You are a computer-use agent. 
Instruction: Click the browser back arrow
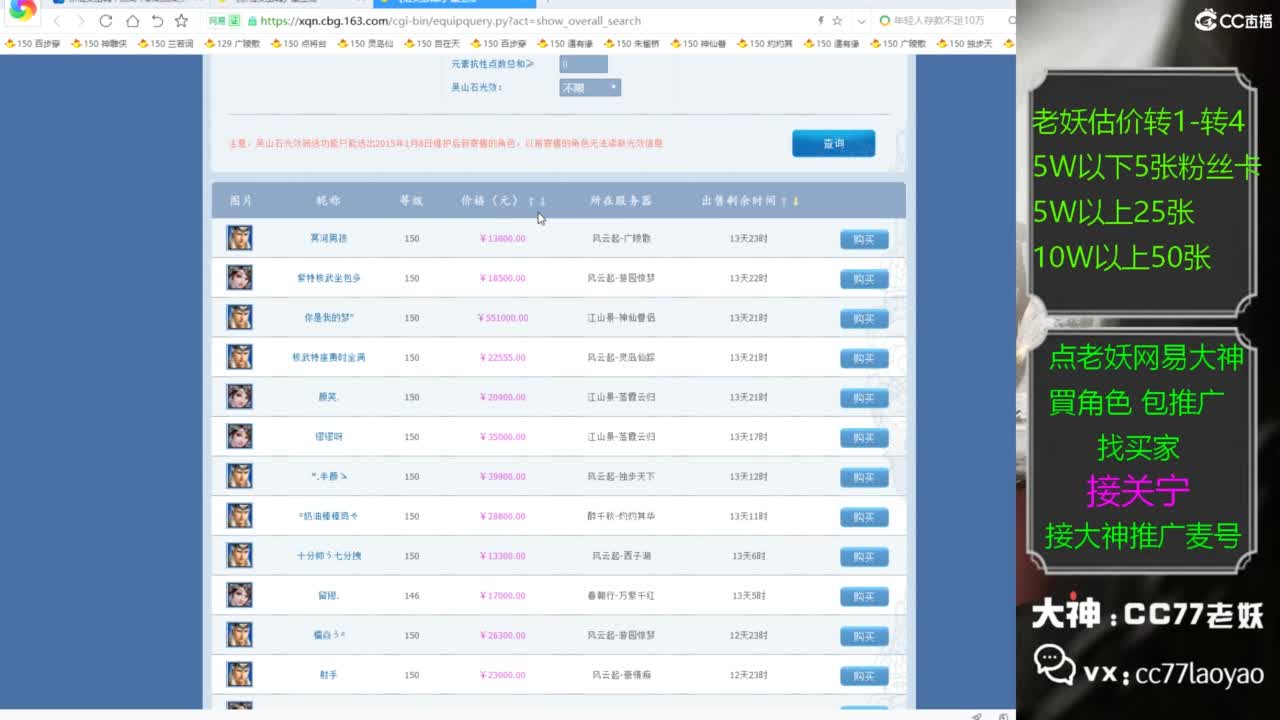(x=57, y=21)
